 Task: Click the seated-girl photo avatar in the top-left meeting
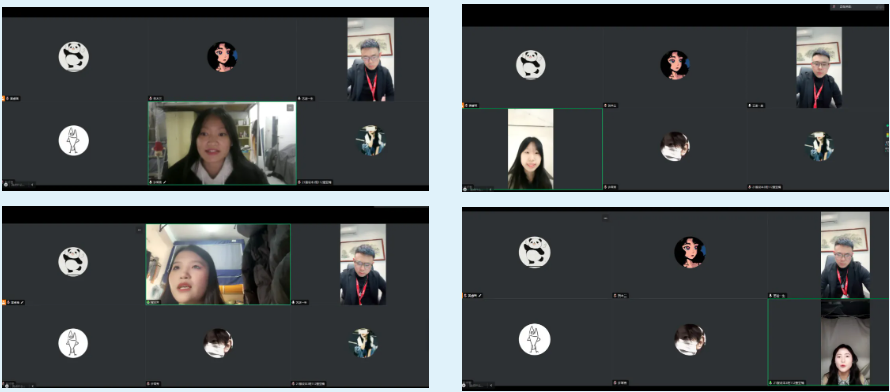click(372, 140)
